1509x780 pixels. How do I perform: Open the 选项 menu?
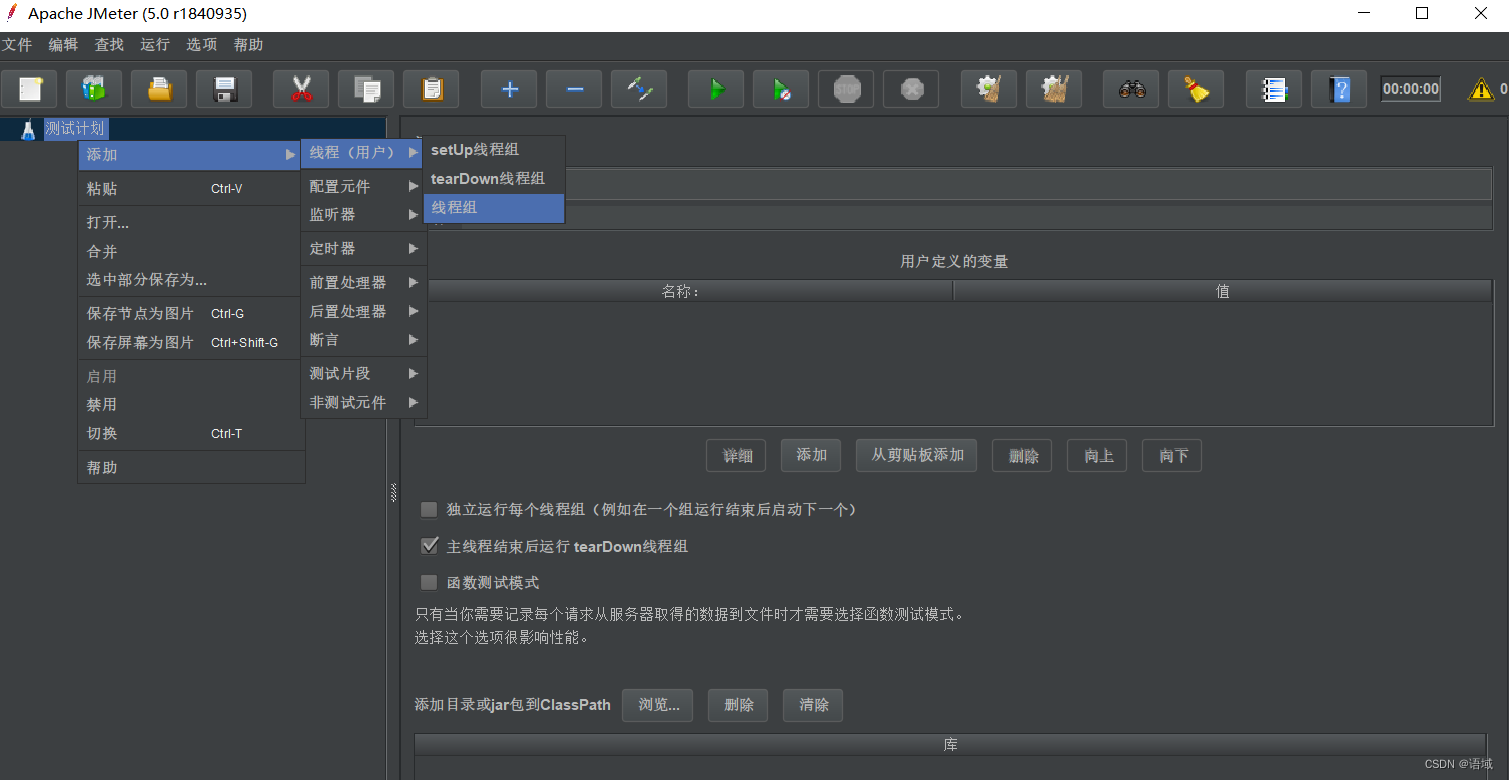point(201,45)
